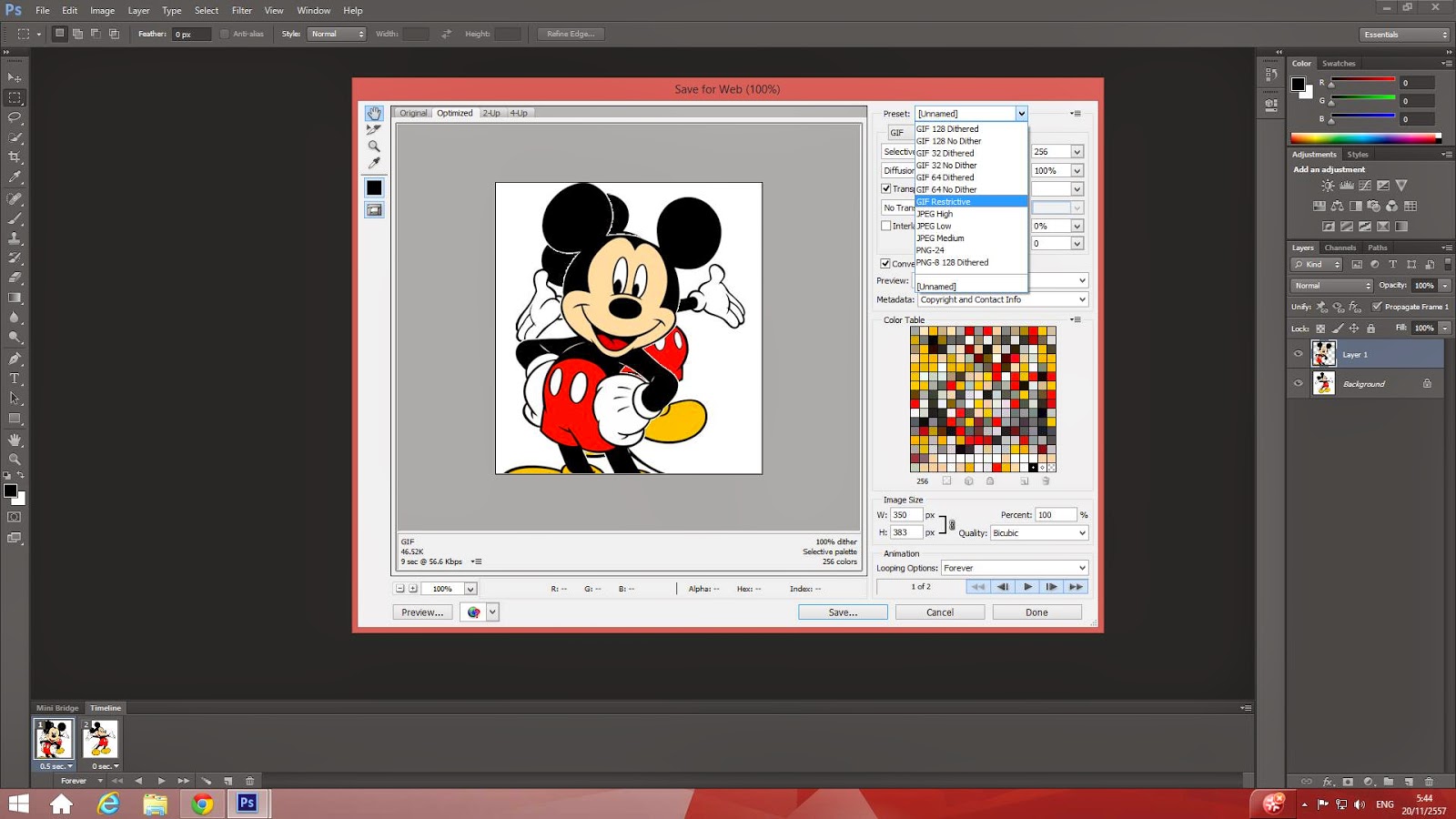
Task: Switch to the Channels tab
Action: click(1340, 248)
